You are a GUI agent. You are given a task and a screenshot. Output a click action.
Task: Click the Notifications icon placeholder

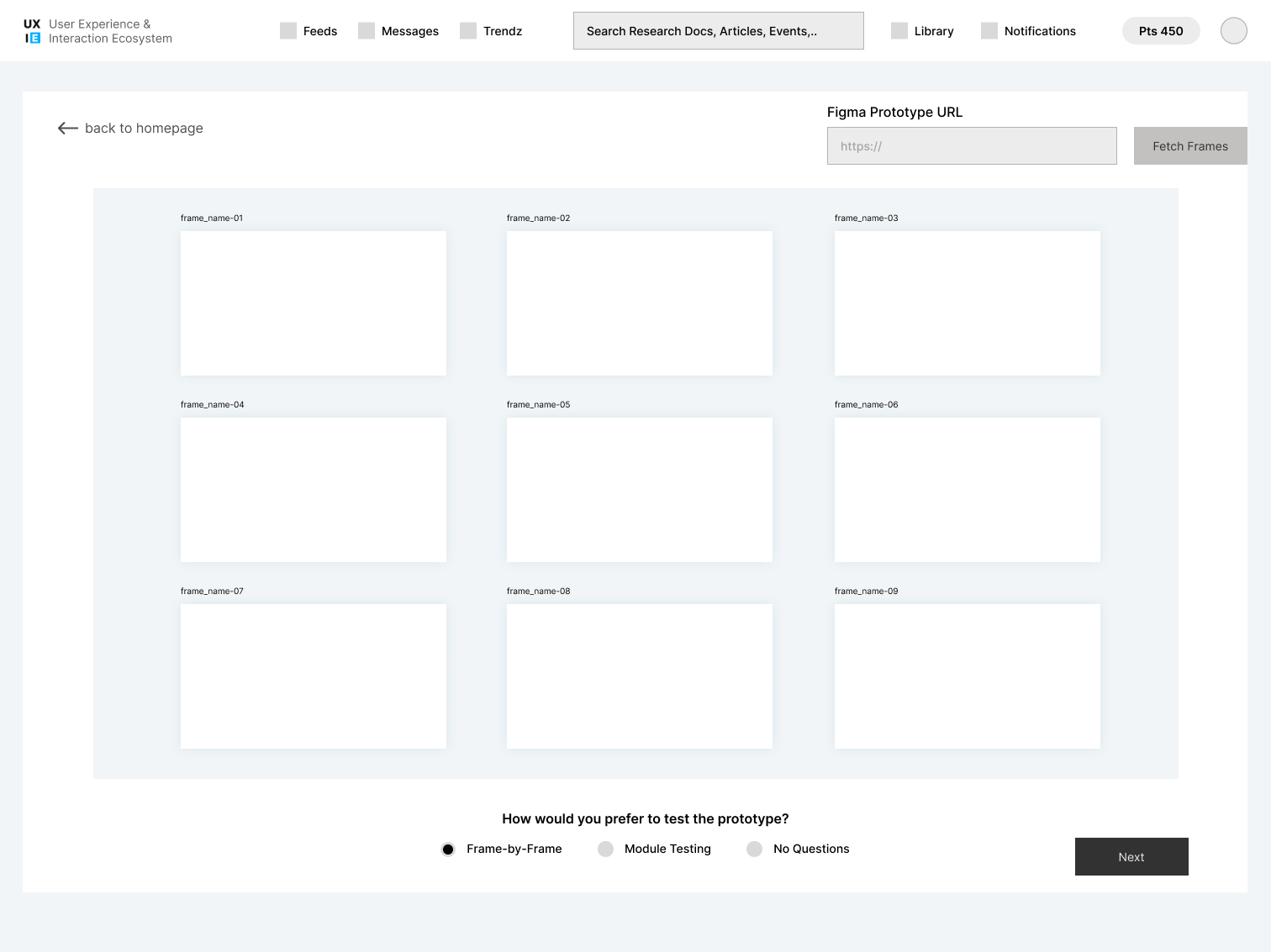point(989,31)
